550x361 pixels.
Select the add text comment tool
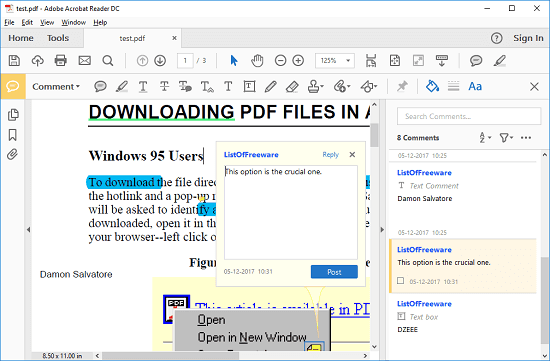[x=228, y=86]
